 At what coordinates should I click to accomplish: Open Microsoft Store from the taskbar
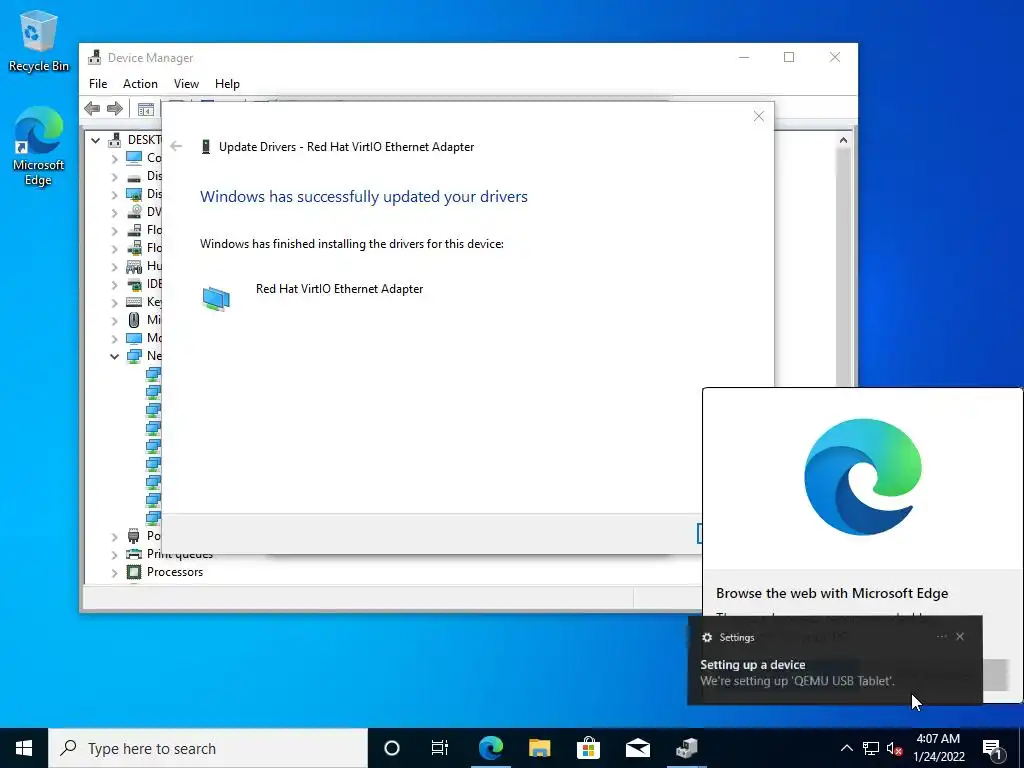click(588, 748)
